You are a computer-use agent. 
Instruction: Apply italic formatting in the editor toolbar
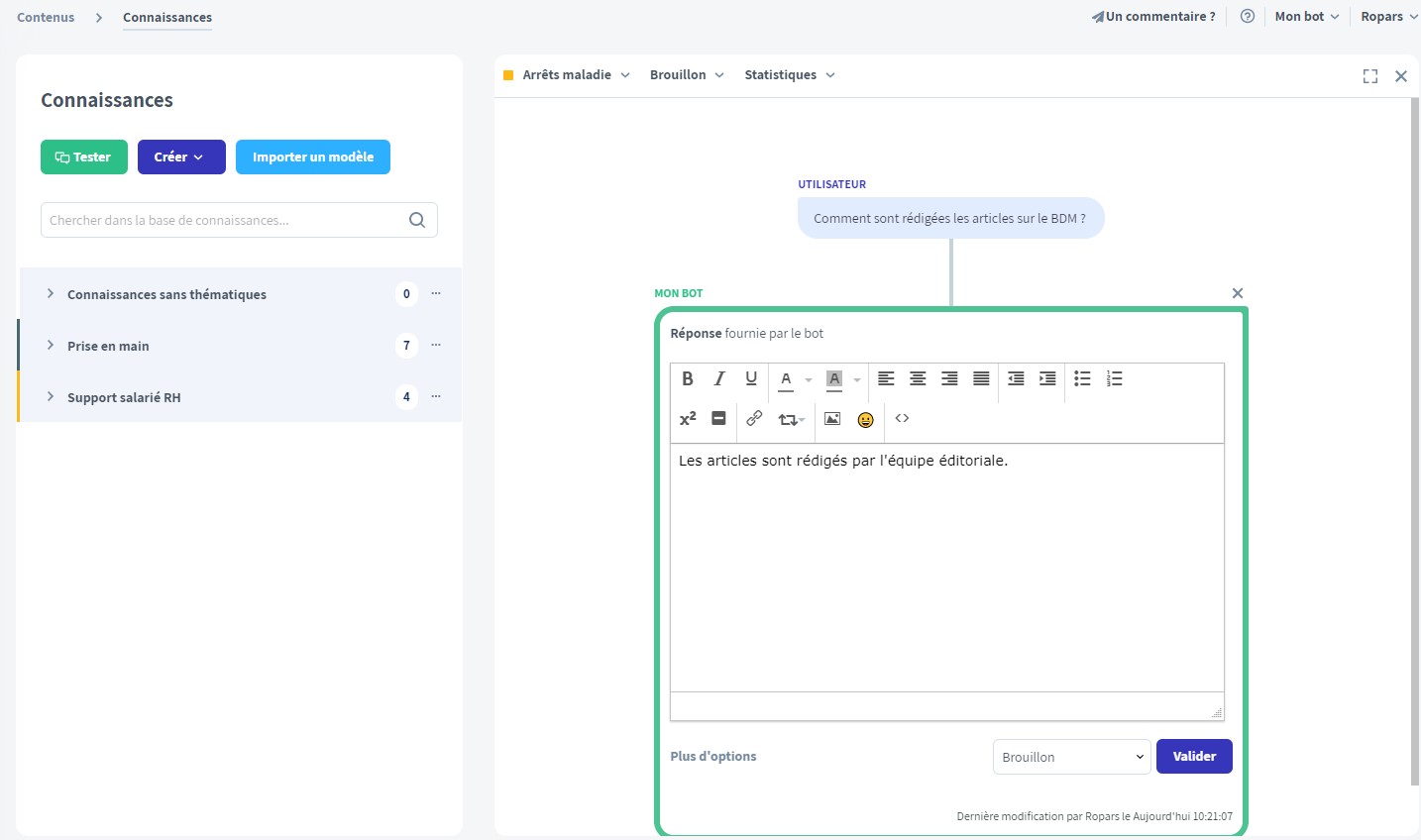point(719,378)
